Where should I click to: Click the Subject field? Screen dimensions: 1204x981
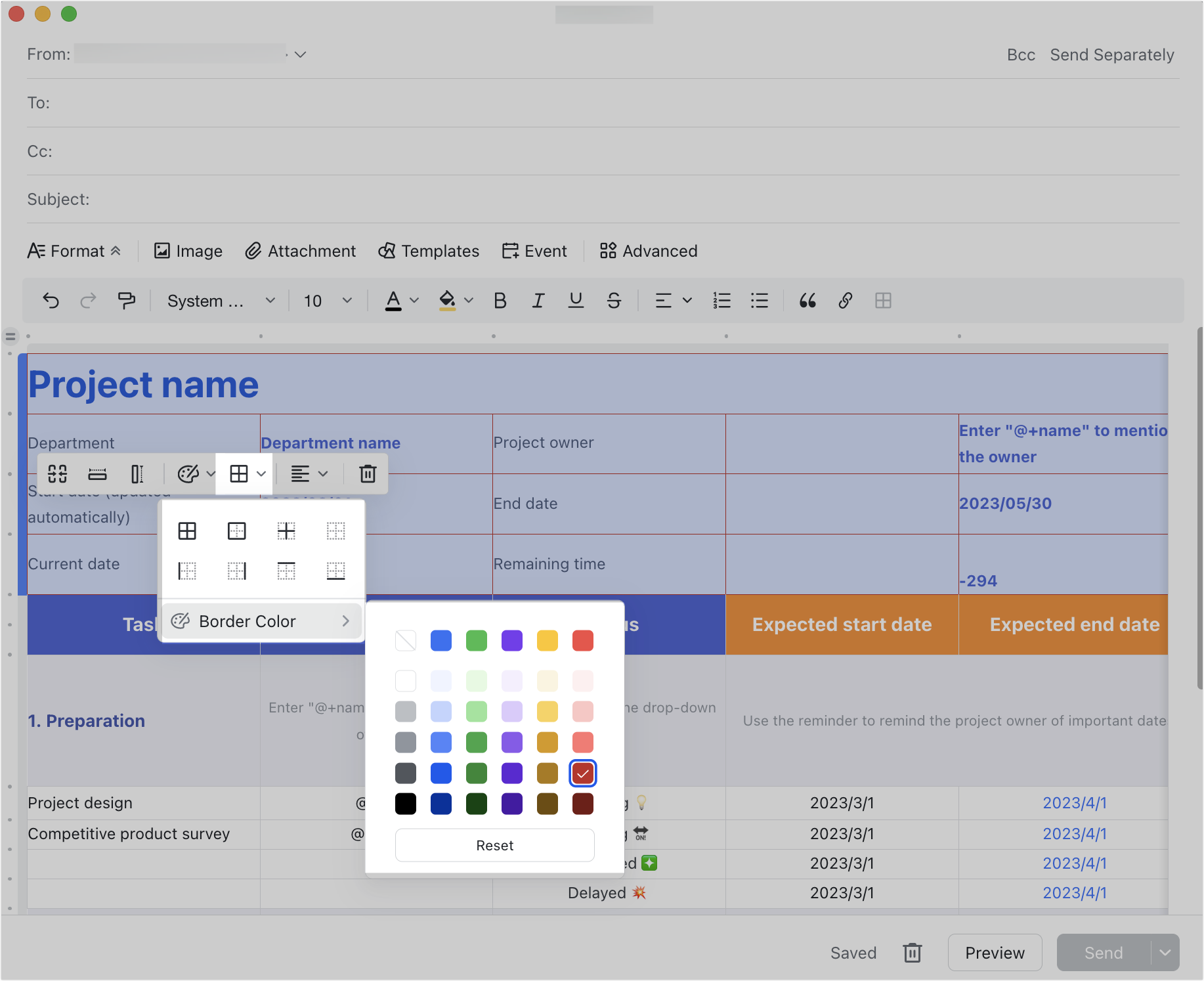click(x=603, y=200)
